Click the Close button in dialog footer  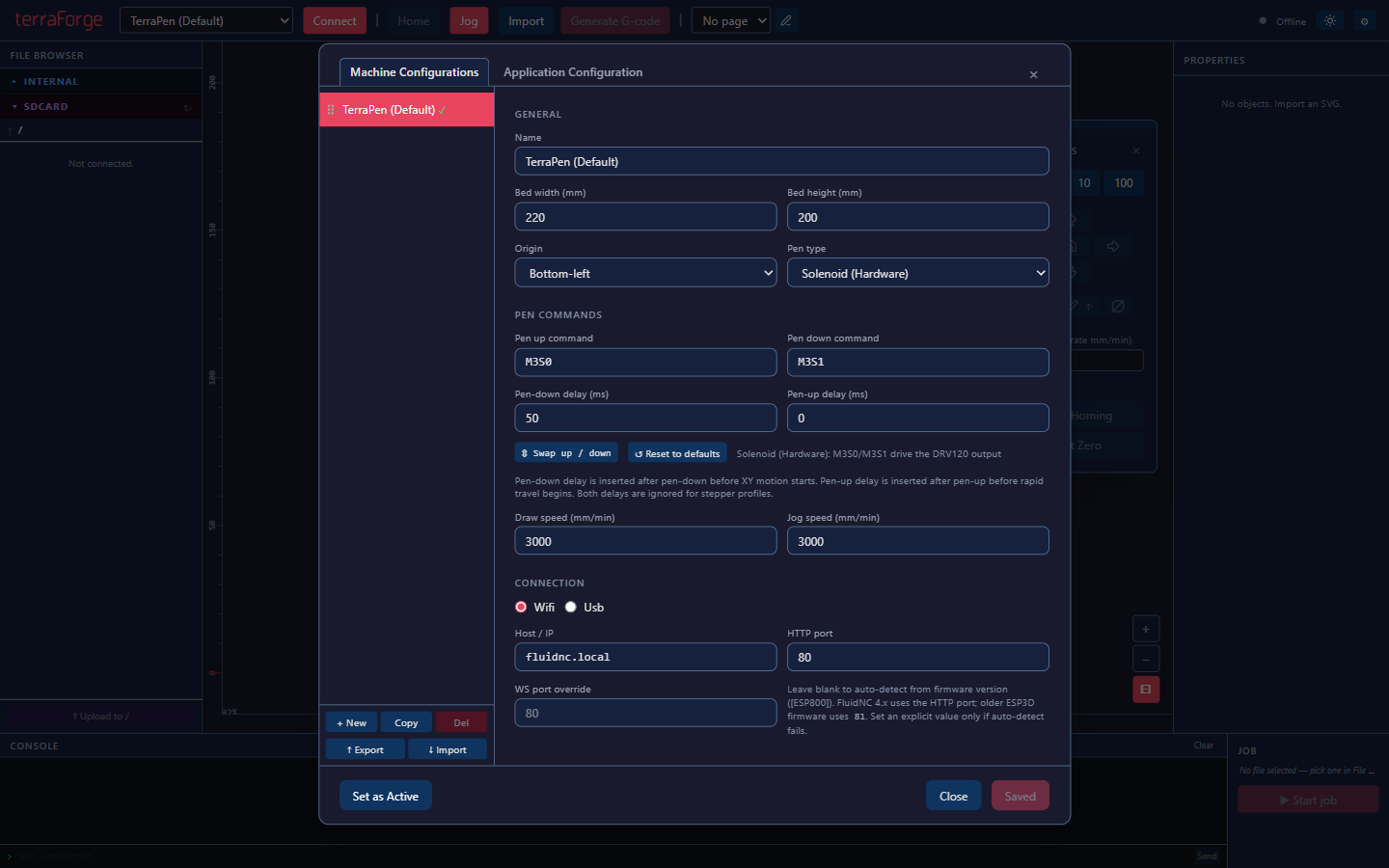954,796
